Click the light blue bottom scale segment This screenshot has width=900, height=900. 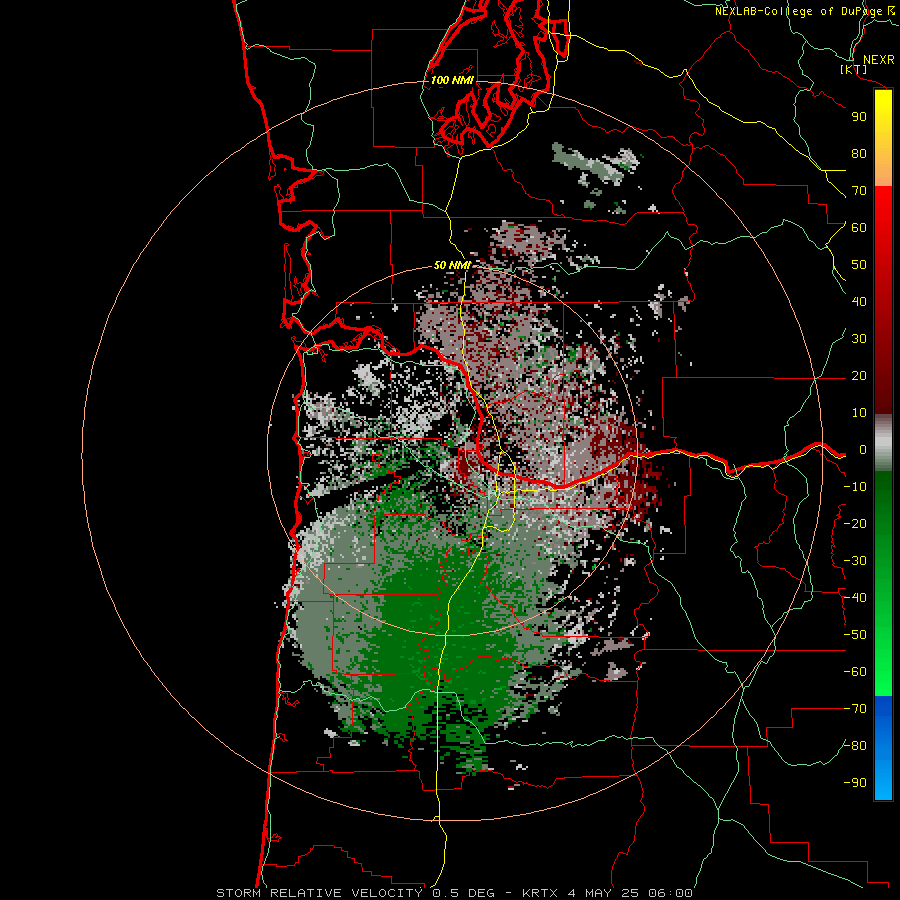tap(883, 781)
